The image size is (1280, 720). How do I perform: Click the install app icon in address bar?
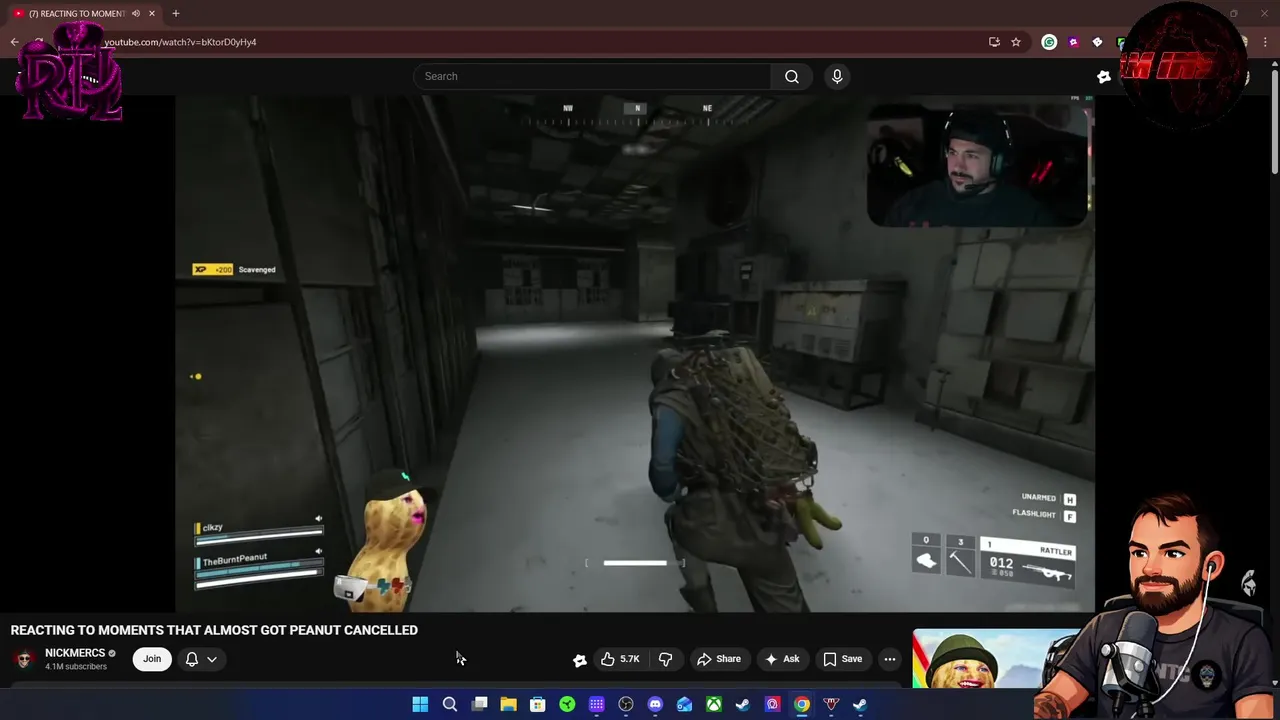994,42
